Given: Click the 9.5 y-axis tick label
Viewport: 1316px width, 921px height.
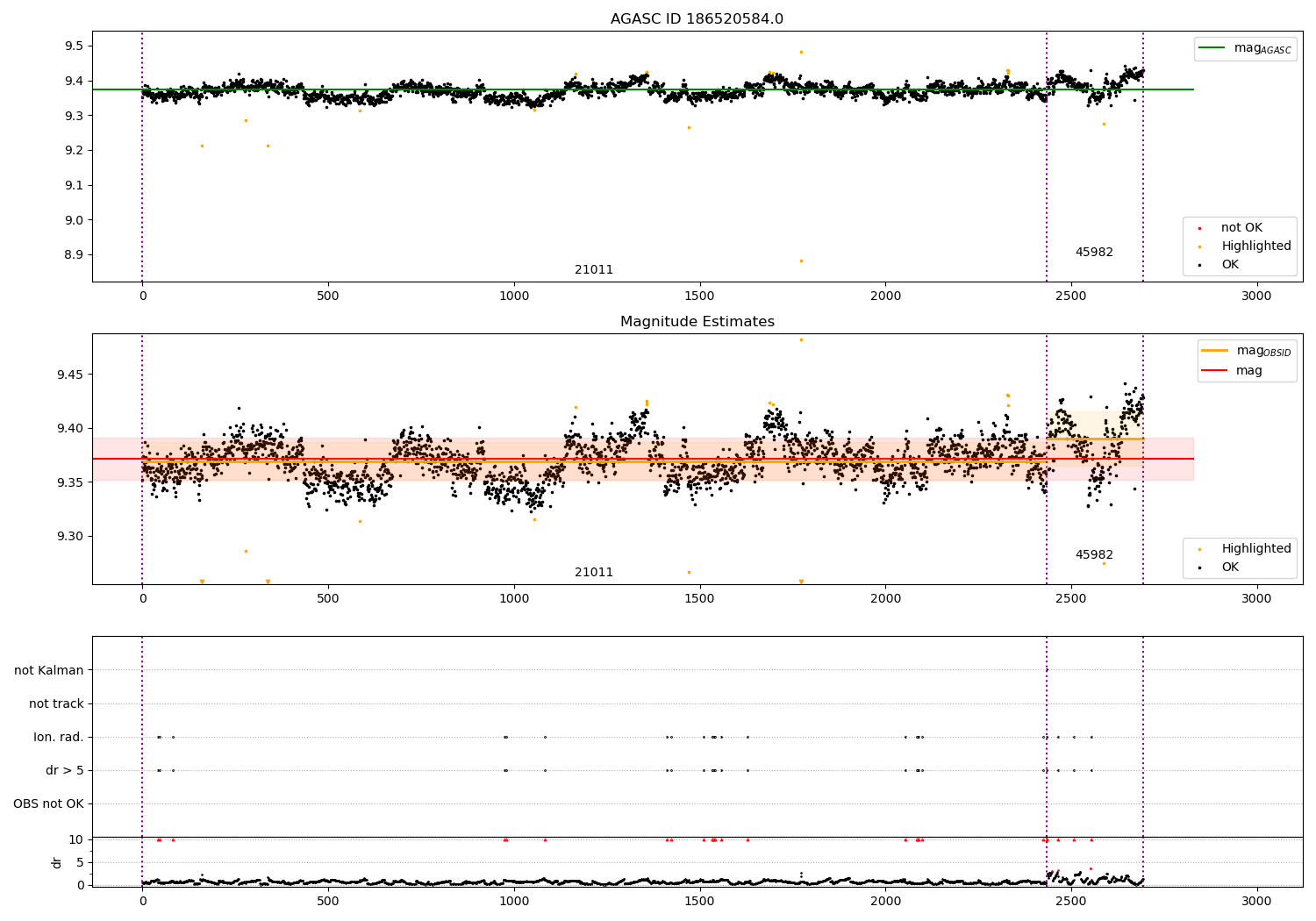Looking at the screenshot, I should (x=74, y=46).
